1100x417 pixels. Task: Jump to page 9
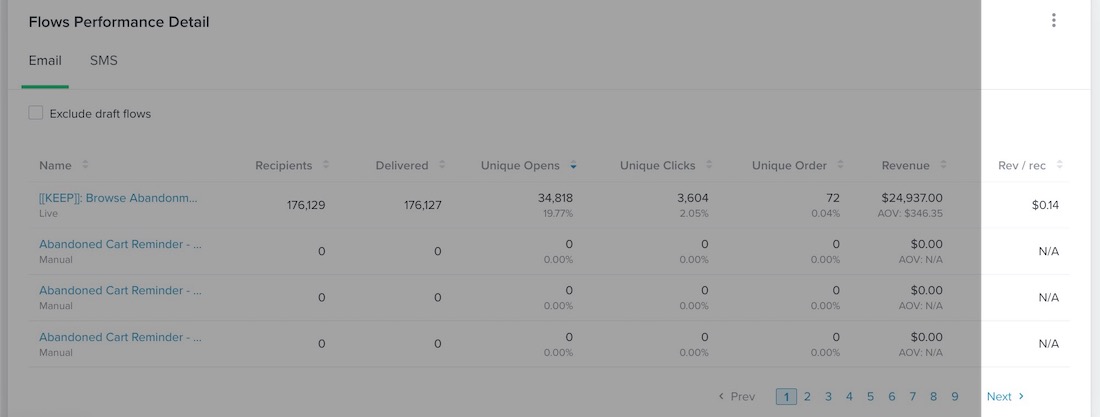coord(955,397)
